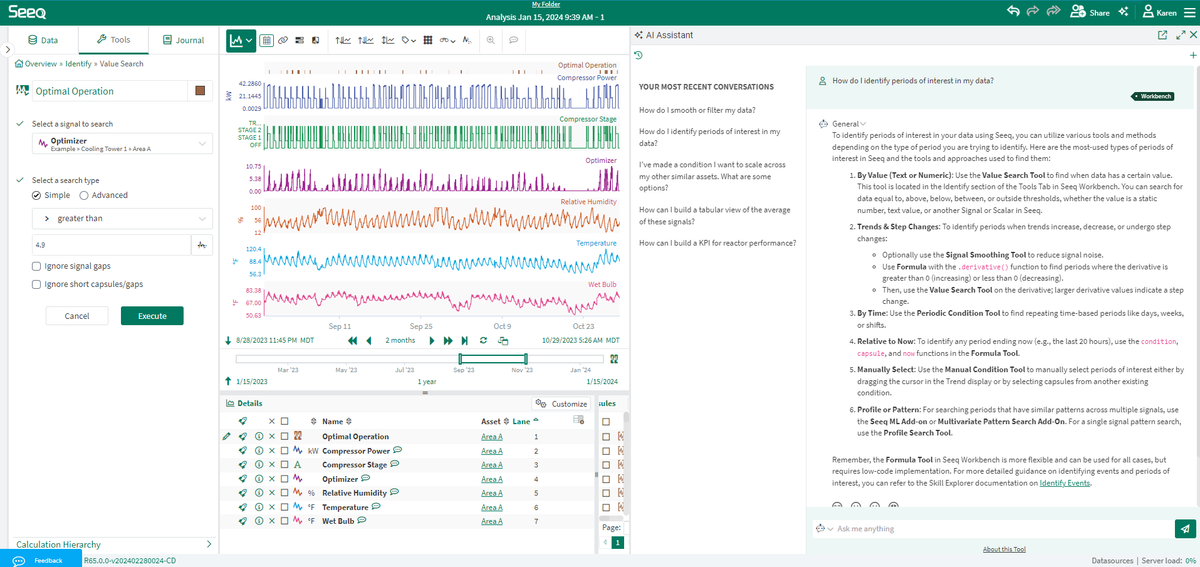
Task: Jump display range to now
Action: 463,341
